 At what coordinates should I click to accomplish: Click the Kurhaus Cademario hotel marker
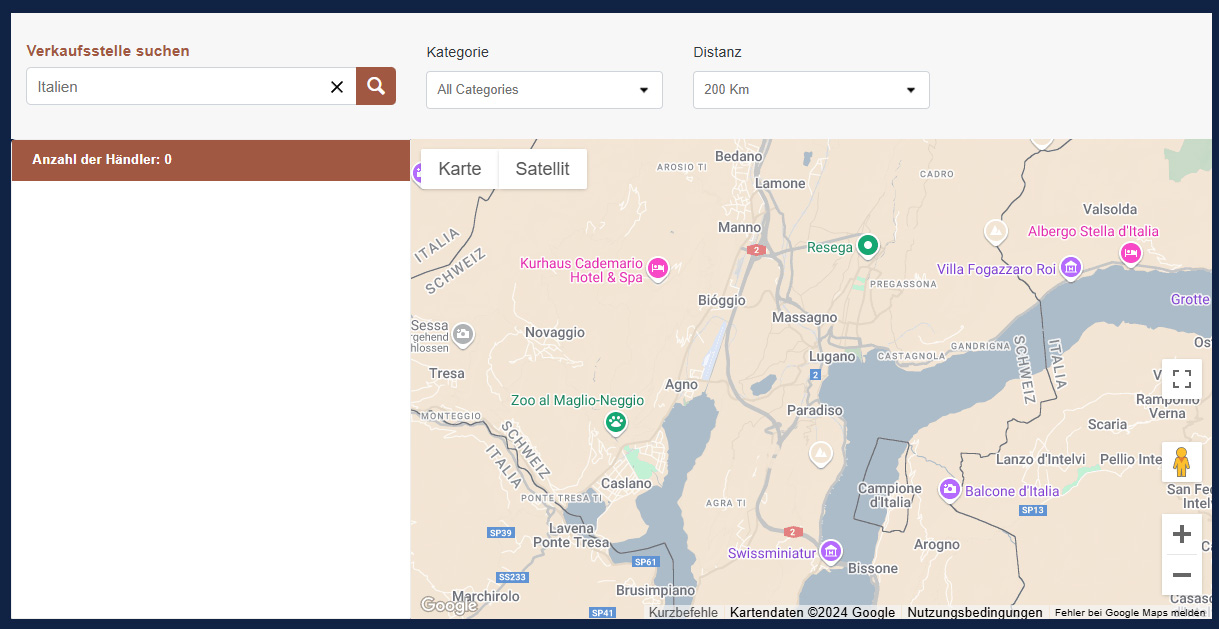click(658, 268)
